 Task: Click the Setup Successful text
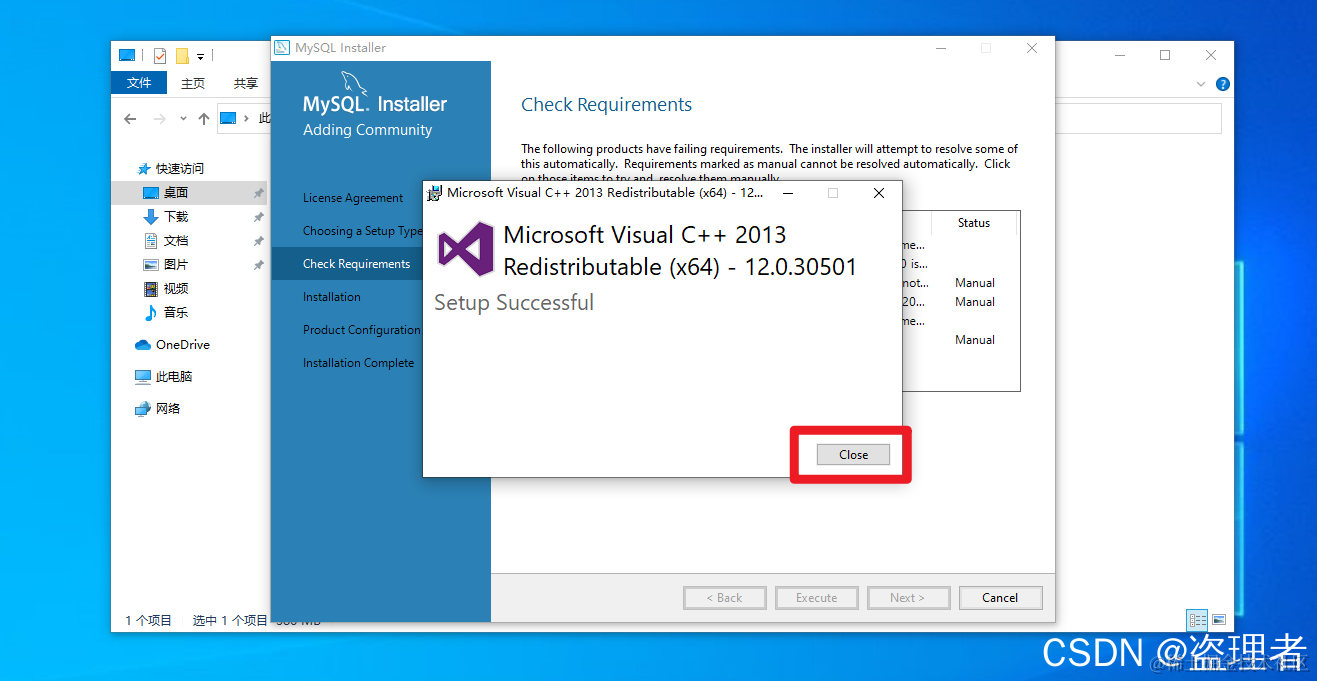pyautogui.click(x=514, y=302)
